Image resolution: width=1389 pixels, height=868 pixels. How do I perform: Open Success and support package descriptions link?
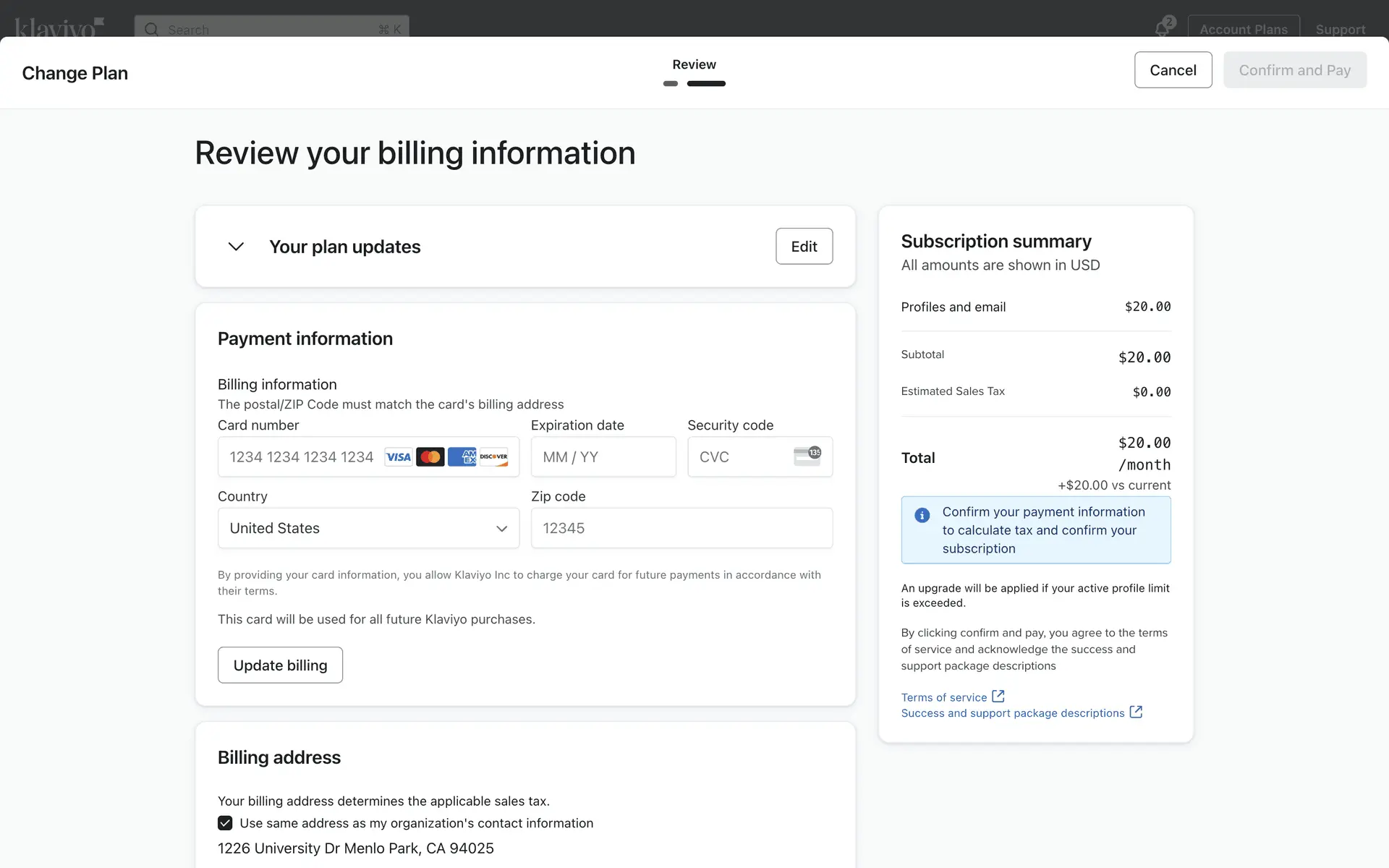[x=1013, y=713]
